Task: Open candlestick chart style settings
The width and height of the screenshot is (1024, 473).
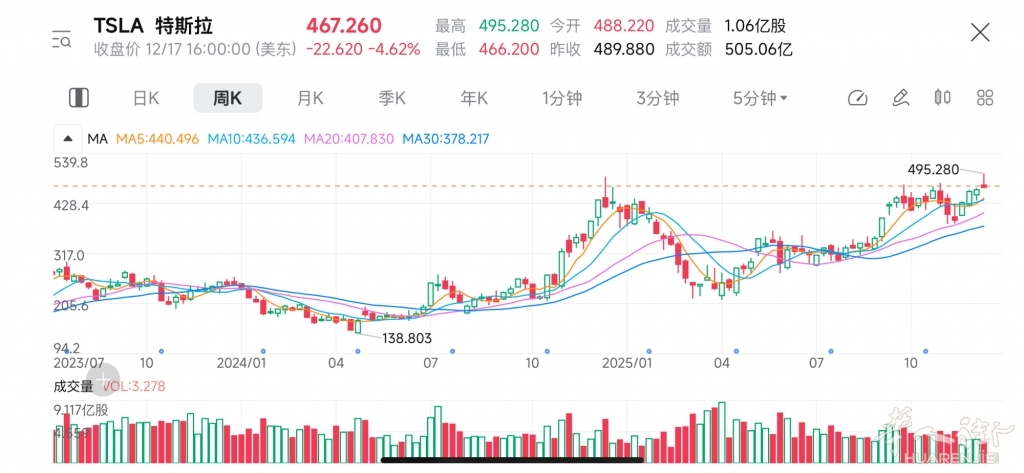Action: coord(942,98)
